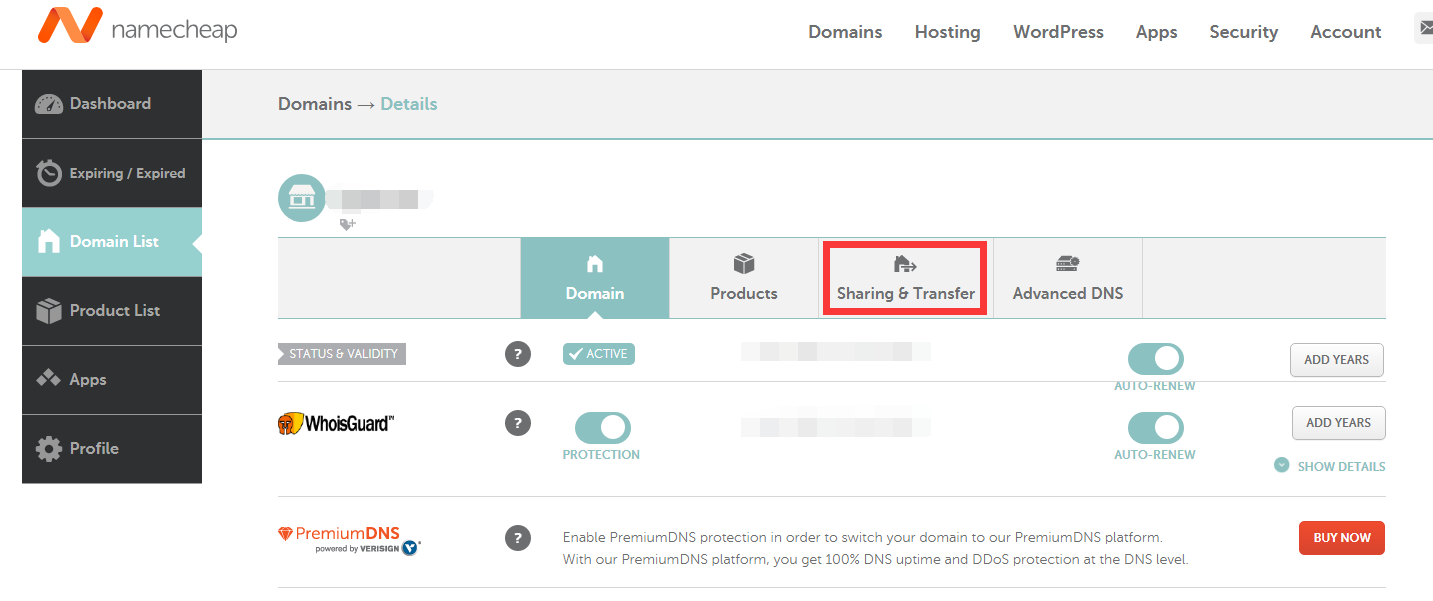The width and height of the screenshot is (1433, 601).
Task: Click the Namecheap logo
Action: pyautogui.click(x=137, y=28)
